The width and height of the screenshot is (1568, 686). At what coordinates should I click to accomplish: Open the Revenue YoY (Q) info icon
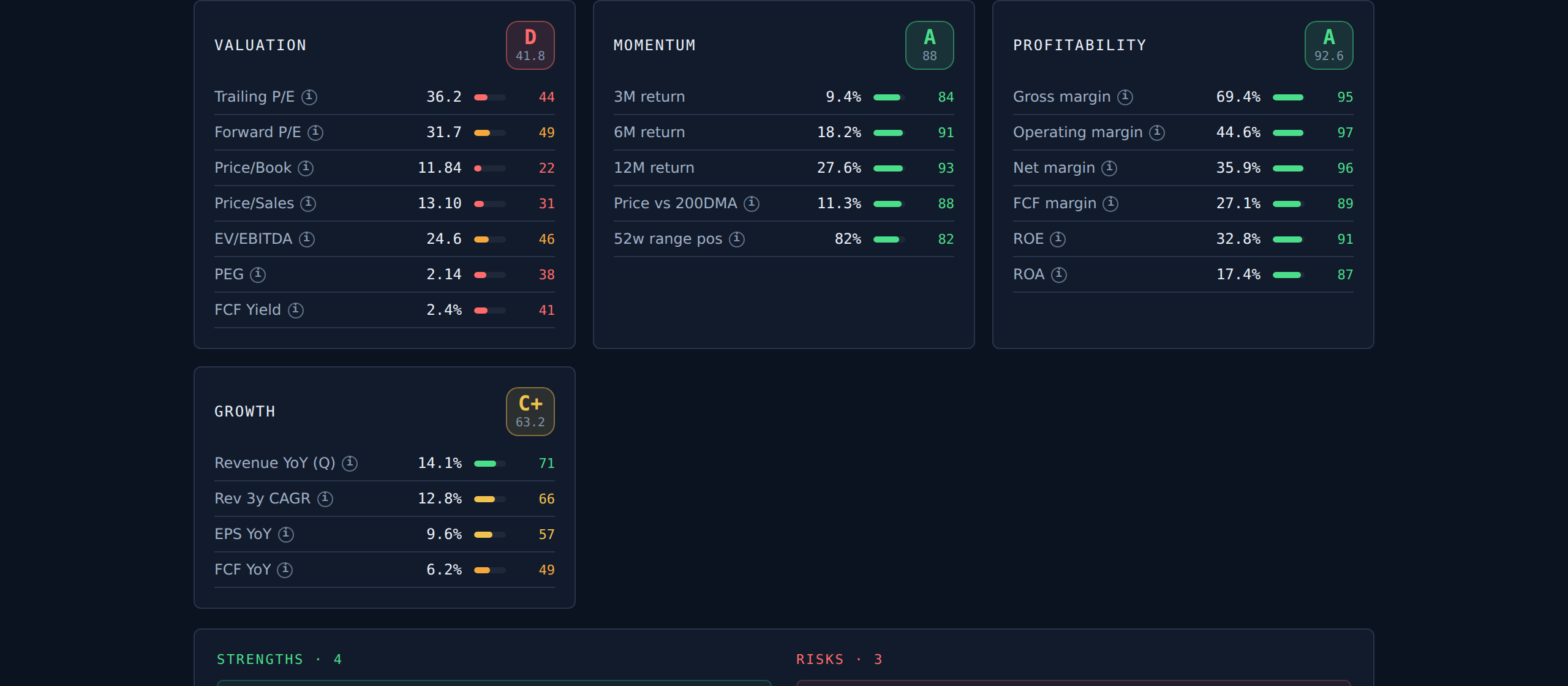(x=350, y=463)
